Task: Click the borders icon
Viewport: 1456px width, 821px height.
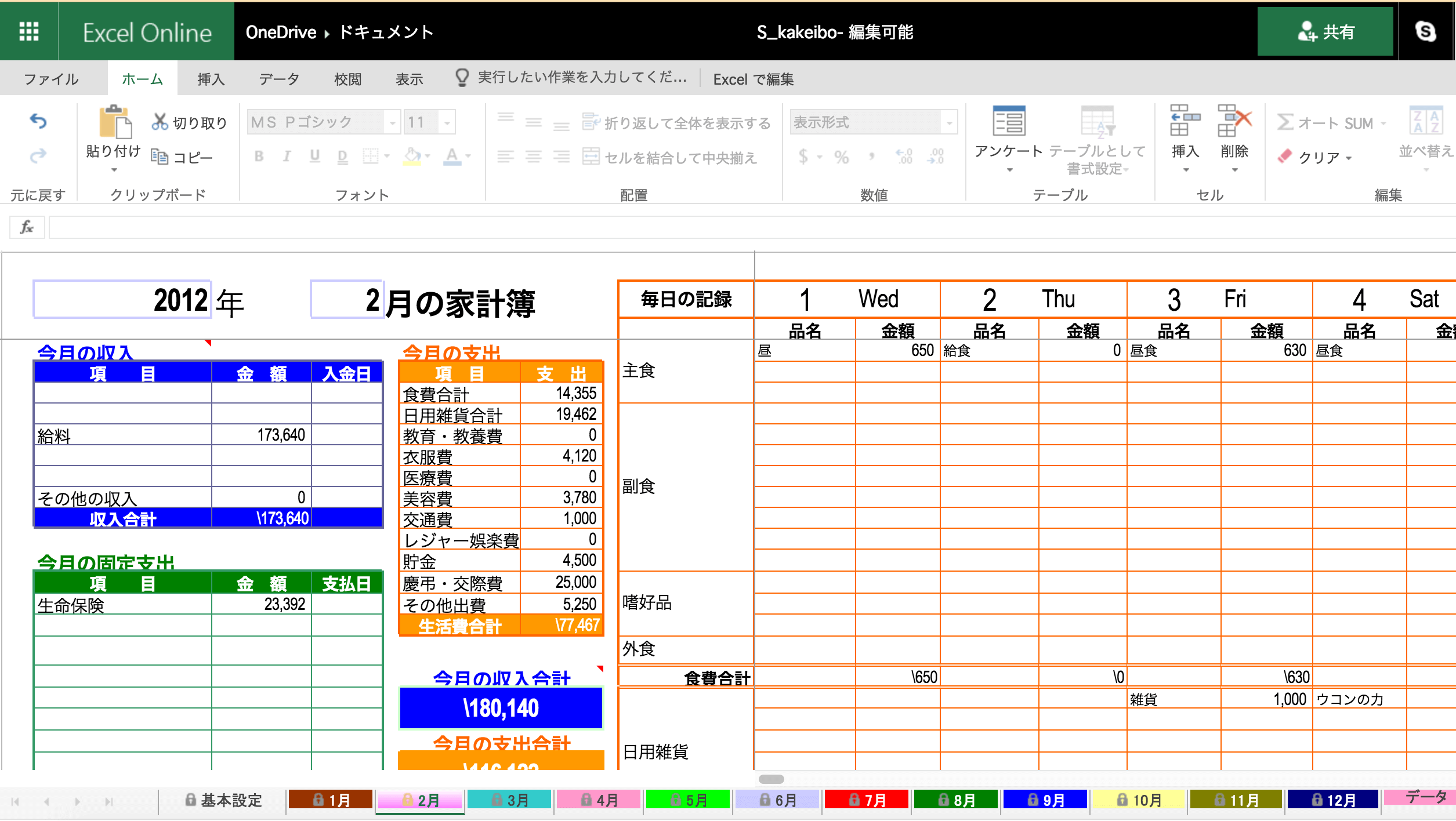Action: (370, 156)
